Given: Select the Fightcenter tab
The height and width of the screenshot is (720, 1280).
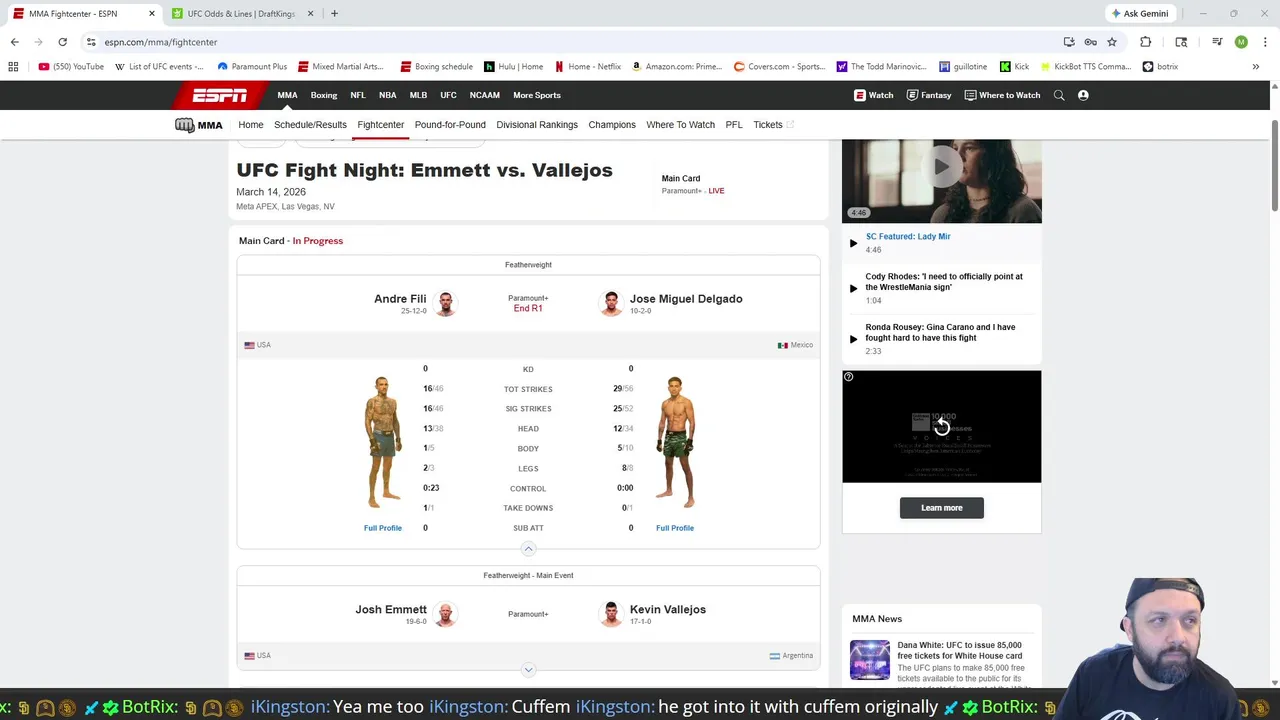Looking at the screenshot, I should click(380, 125).
